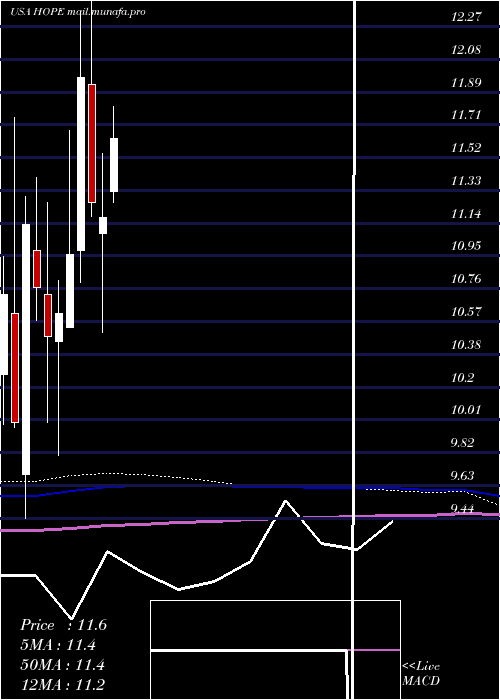This screenshot has height=700, width=500.
Task: Click the 10.2 price axis label
Action: click(x=462, y=378)
